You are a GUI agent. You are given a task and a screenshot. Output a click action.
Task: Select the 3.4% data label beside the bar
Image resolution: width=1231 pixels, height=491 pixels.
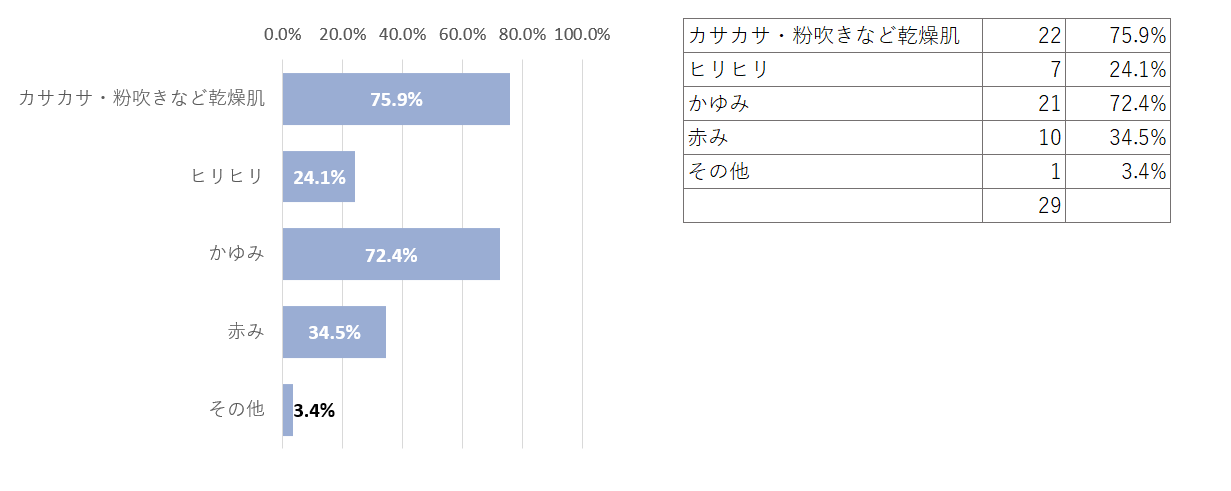point(314,410)
